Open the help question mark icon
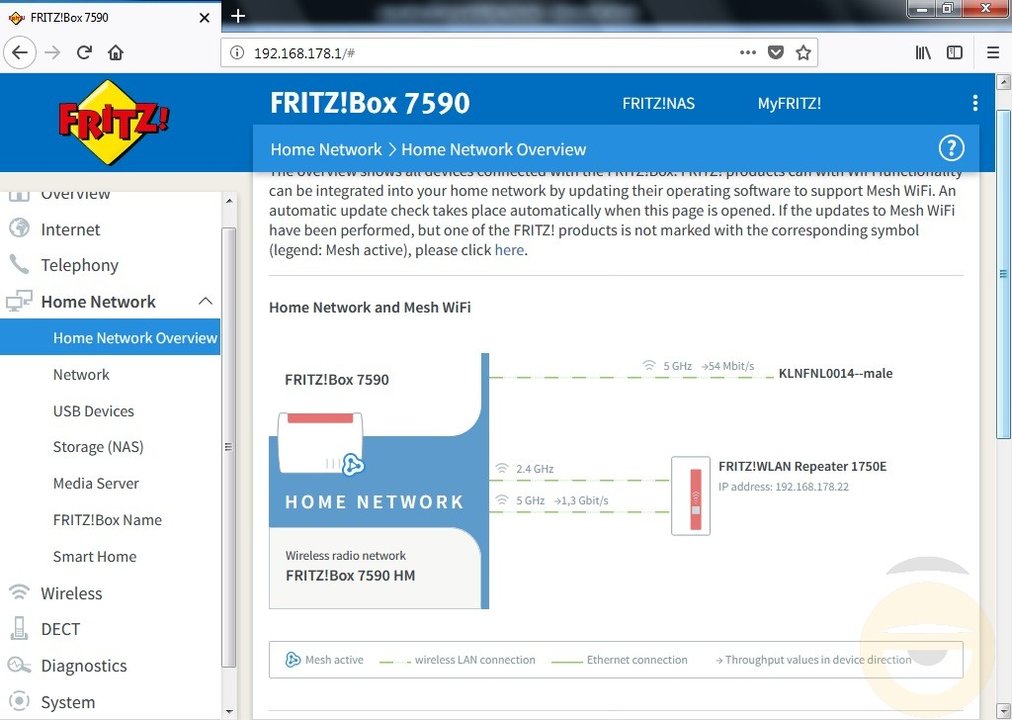This screenshot has height=720, width=1012. tap(951, 148)
